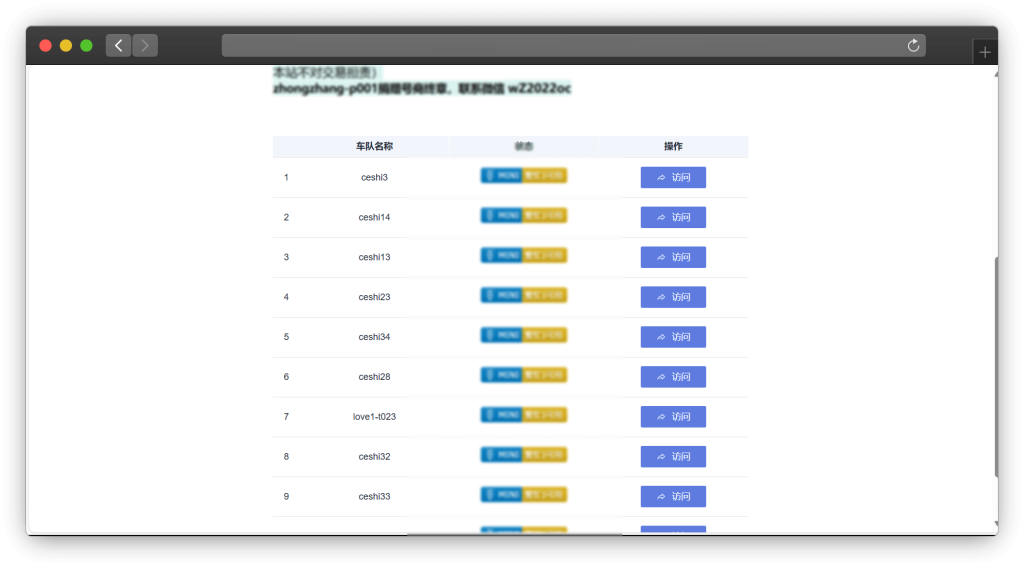Viewport: 1024px width, 562px height.
Task: Visit love1-t023 using its 访问 button
Action: (673, 417)
